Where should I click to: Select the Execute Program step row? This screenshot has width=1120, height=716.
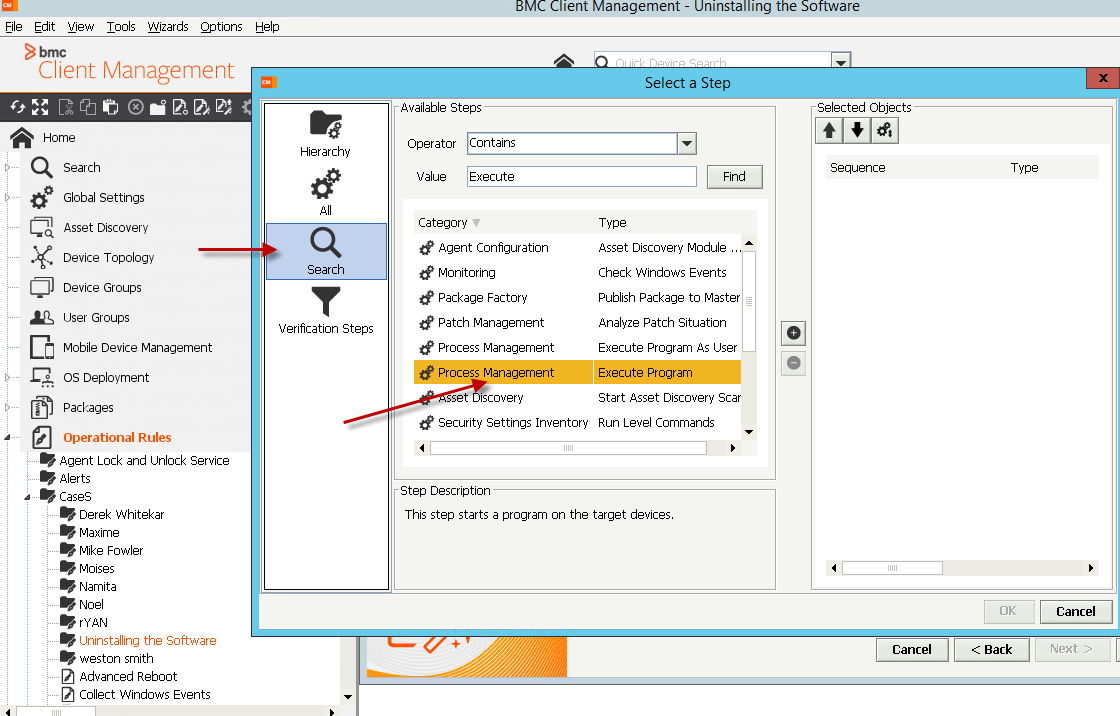[577, 372]
